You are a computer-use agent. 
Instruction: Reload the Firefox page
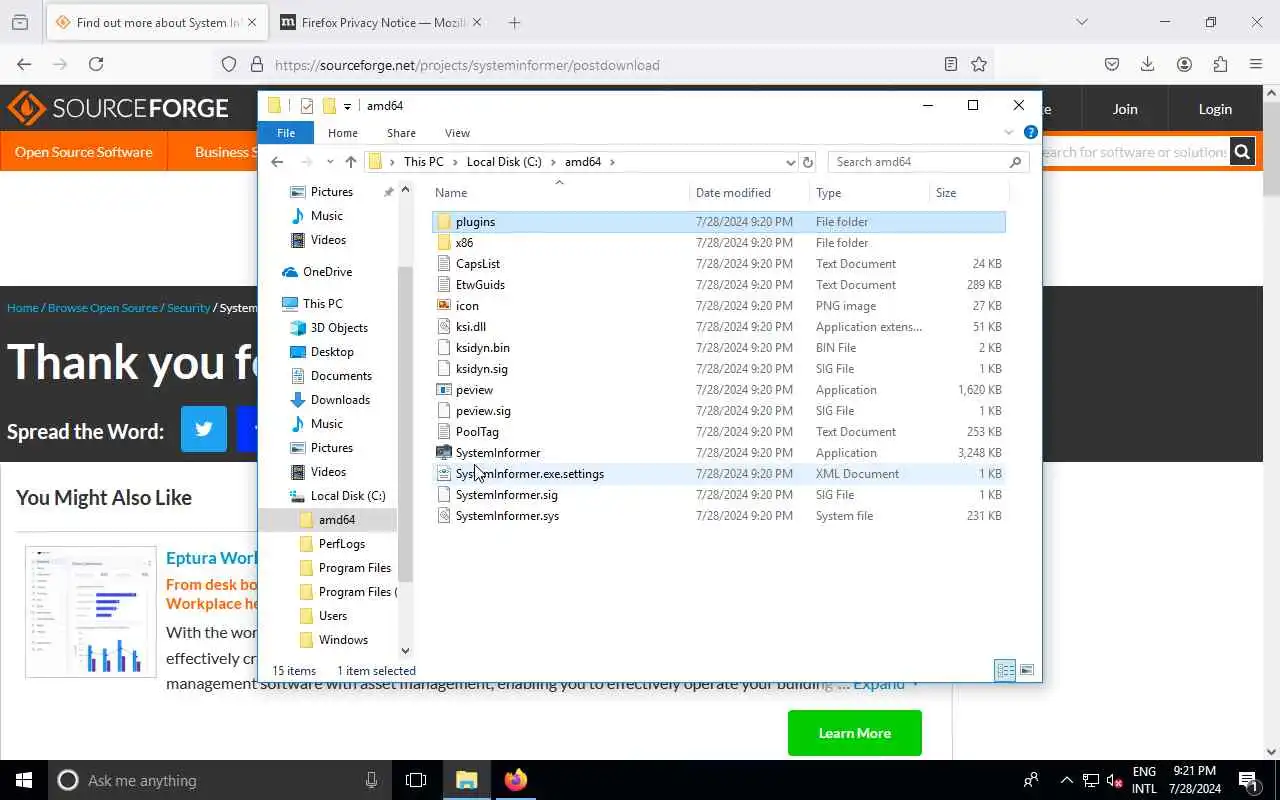pyautogui.click(x=96, y=65)
